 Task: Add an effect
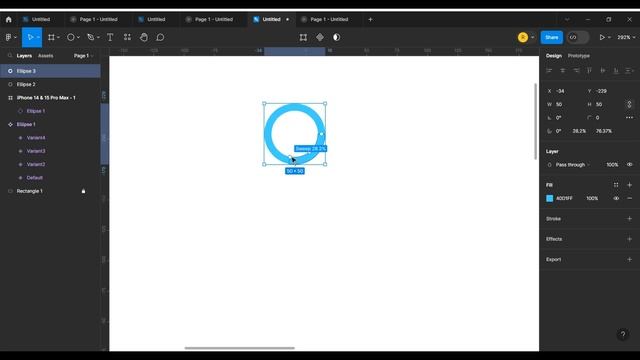click(x=629, y=239)
